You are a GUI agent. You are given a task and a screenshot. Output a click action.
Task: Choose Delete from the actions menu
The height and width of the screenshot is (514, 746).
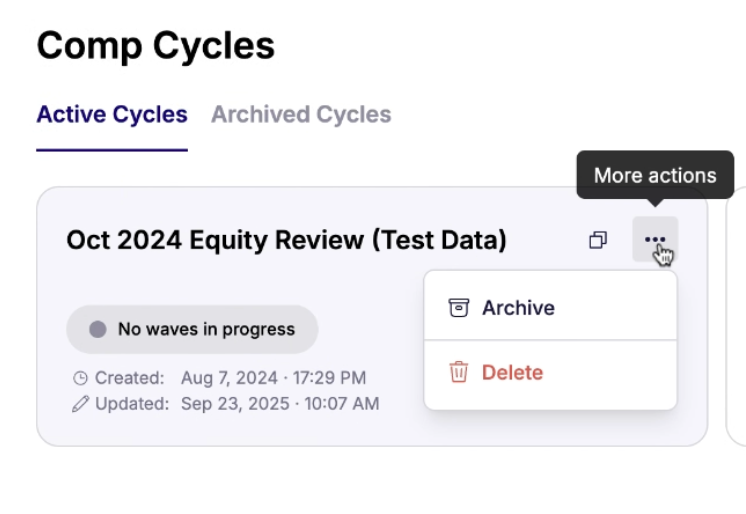point(512,372)
